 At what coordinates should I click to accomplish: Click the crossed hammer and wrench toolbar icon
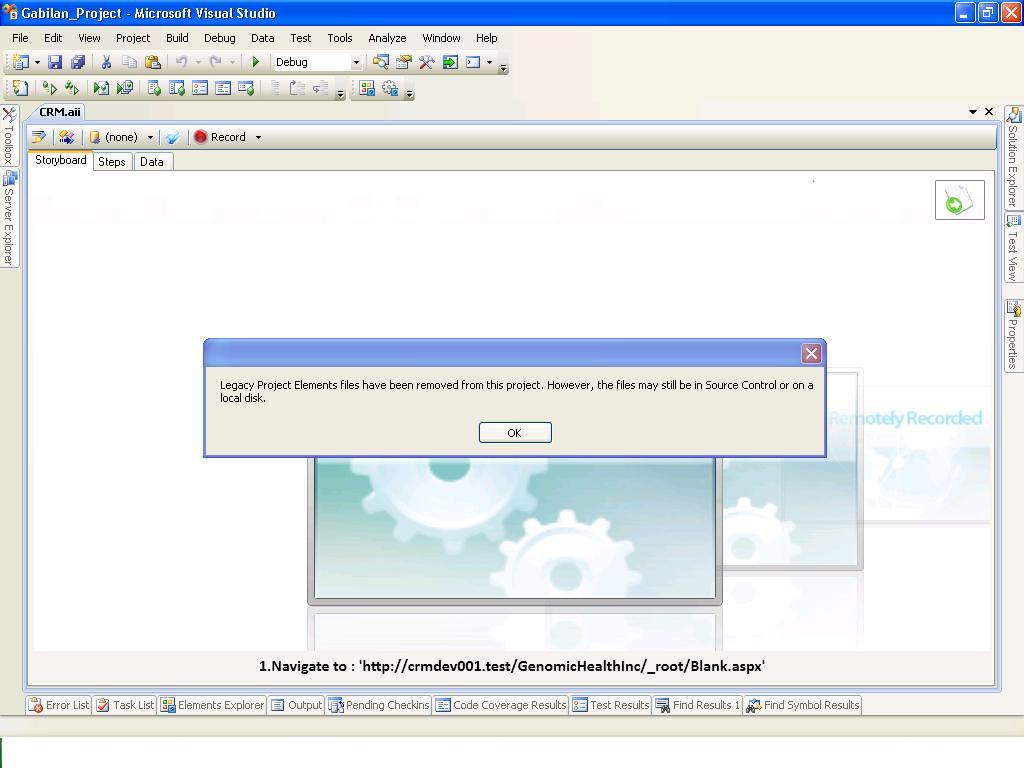[x=426, y=62]
